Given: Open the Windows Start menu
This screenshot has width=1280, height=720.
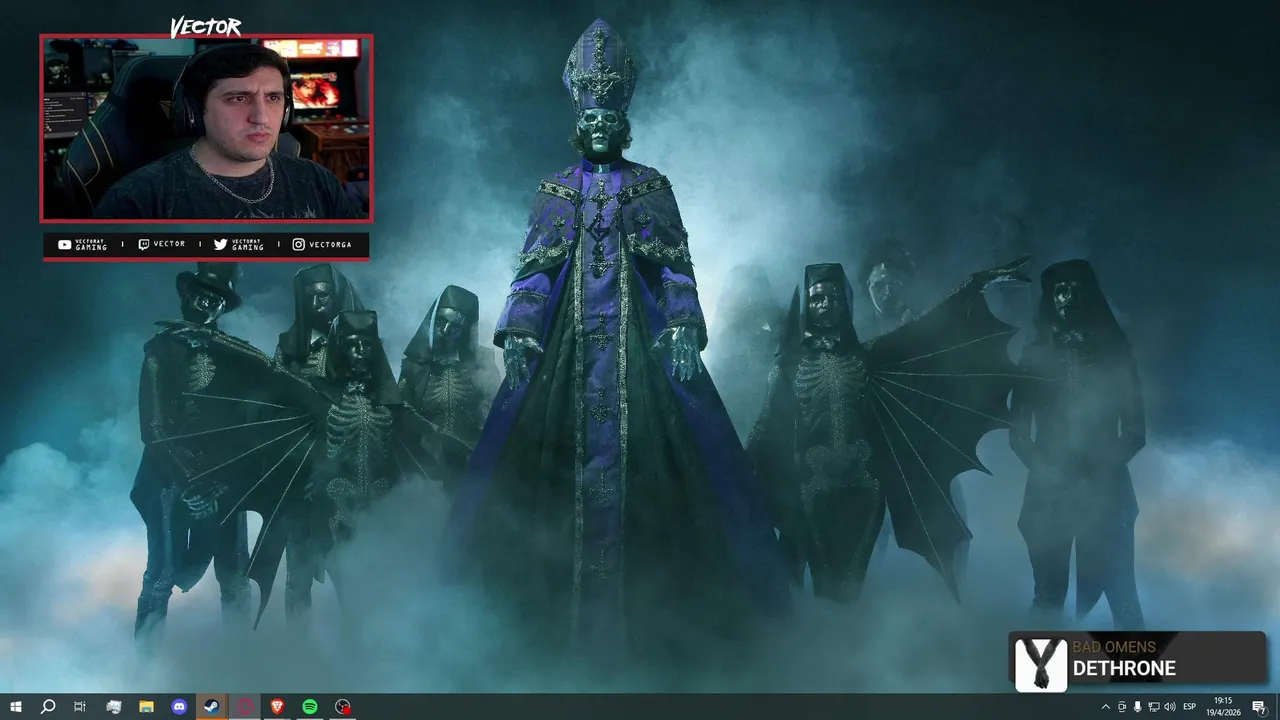Looking at the screenshot, I should 15,707.
